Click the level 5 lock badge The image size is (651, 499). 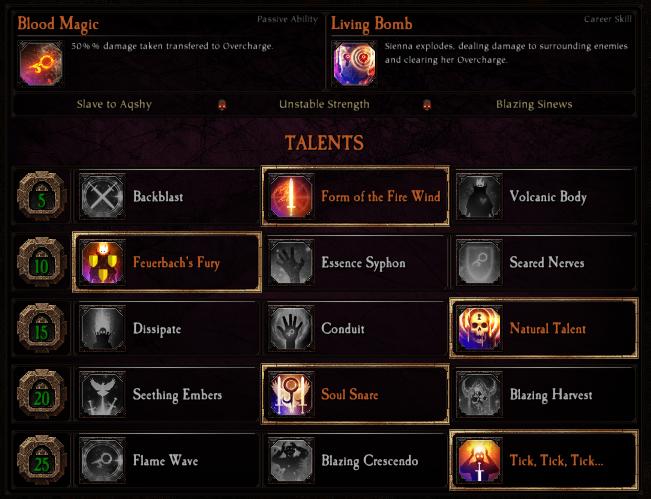pyautogui.click(x=41, y=196)
